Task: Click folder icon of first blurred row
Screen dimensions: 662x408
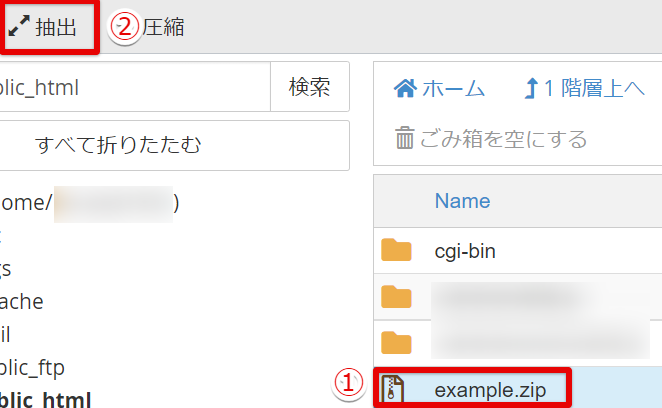Action: point(396,296)
